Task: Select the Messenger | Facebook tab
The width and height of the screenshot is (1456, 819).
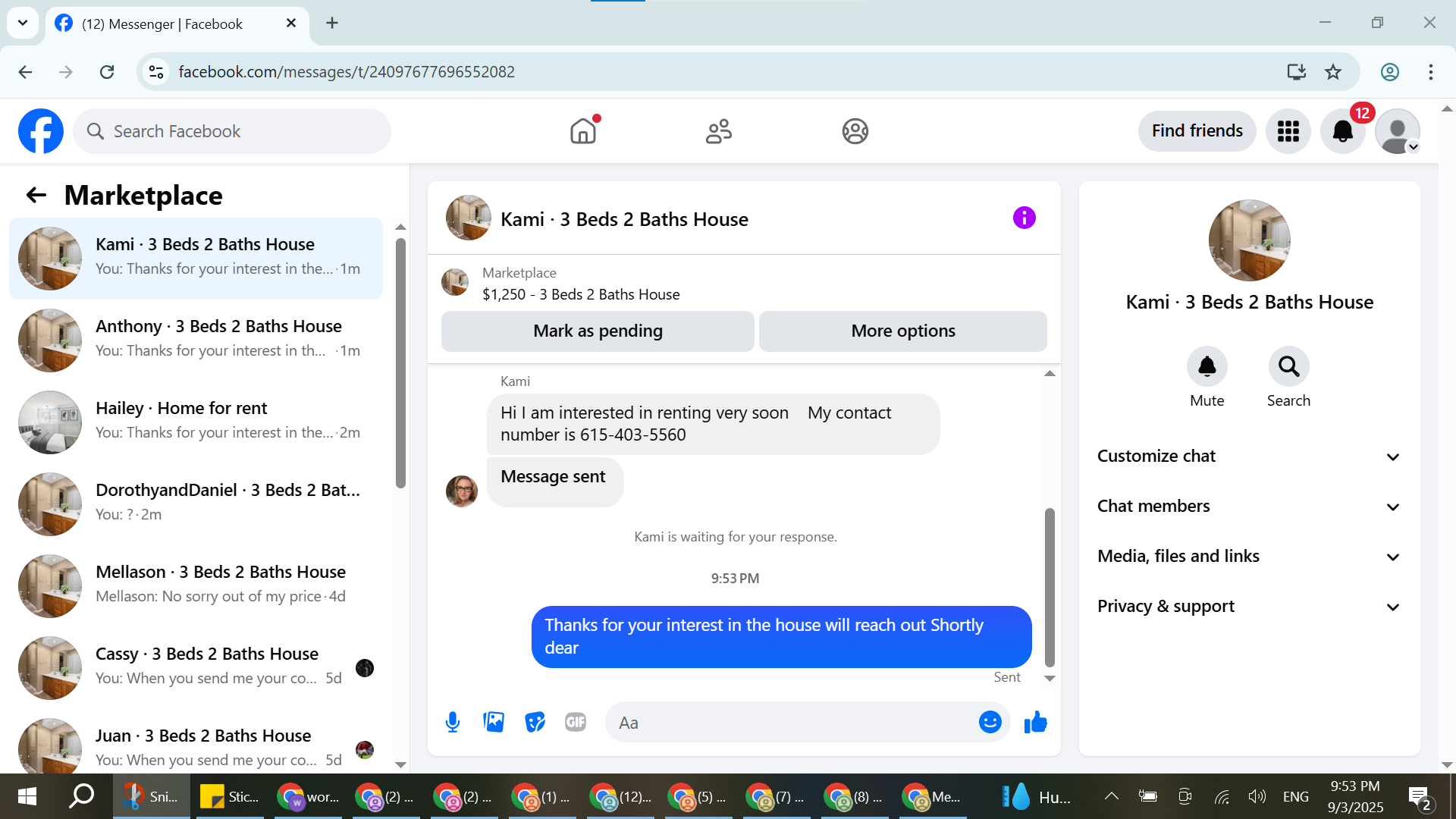Action: pos(176,24)
